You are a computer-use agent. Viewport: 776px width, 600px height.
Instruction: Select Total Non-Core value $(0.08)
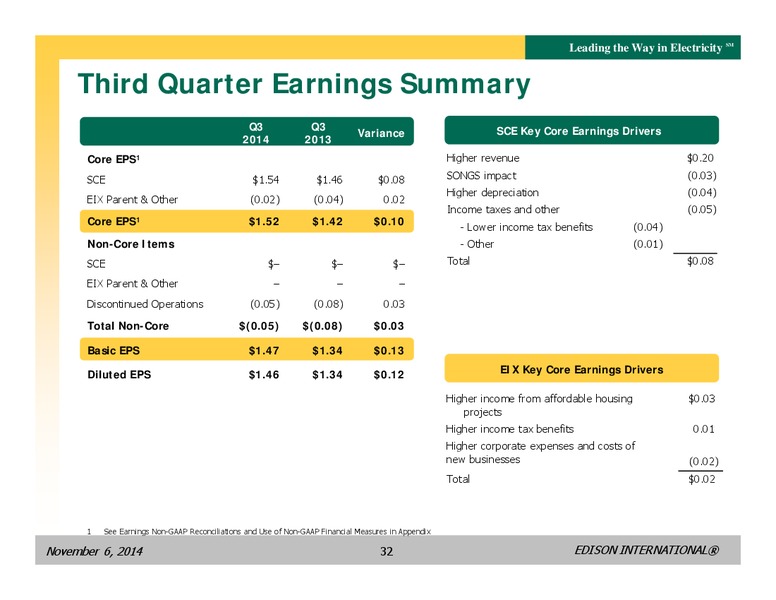coord(322,326)
